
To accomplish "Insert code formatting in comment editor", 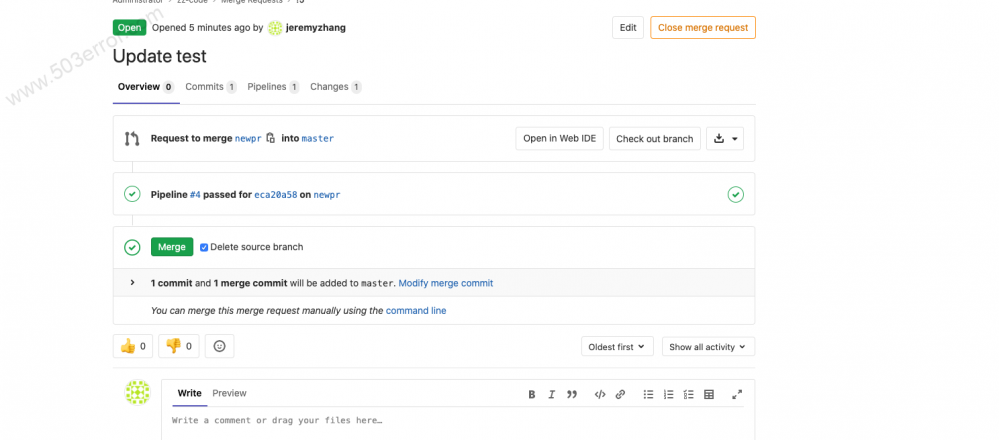I will (600, 394).
